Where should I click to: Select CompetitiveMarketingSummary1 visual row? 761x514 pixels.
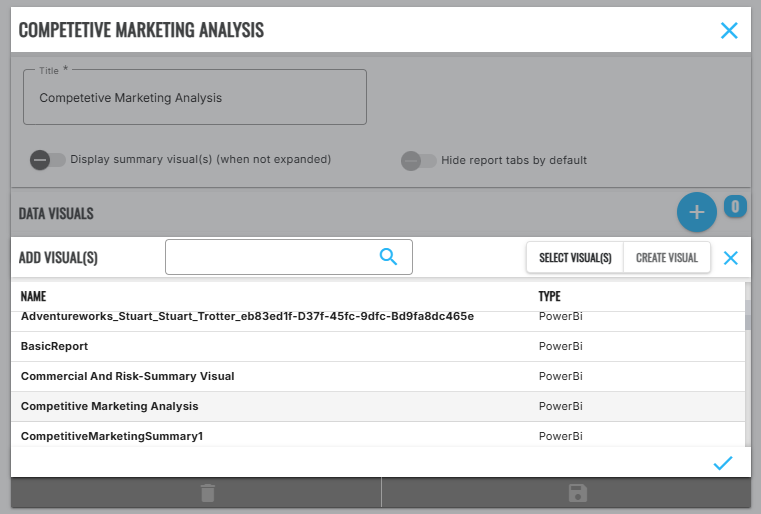(x=378, y=435)
